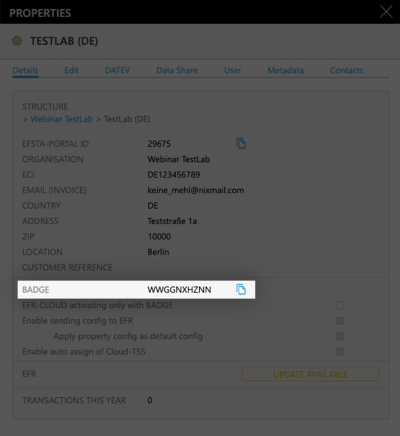
Task: Click the BADGE value text WWGGNXHZNN
Action: (179, 290)
